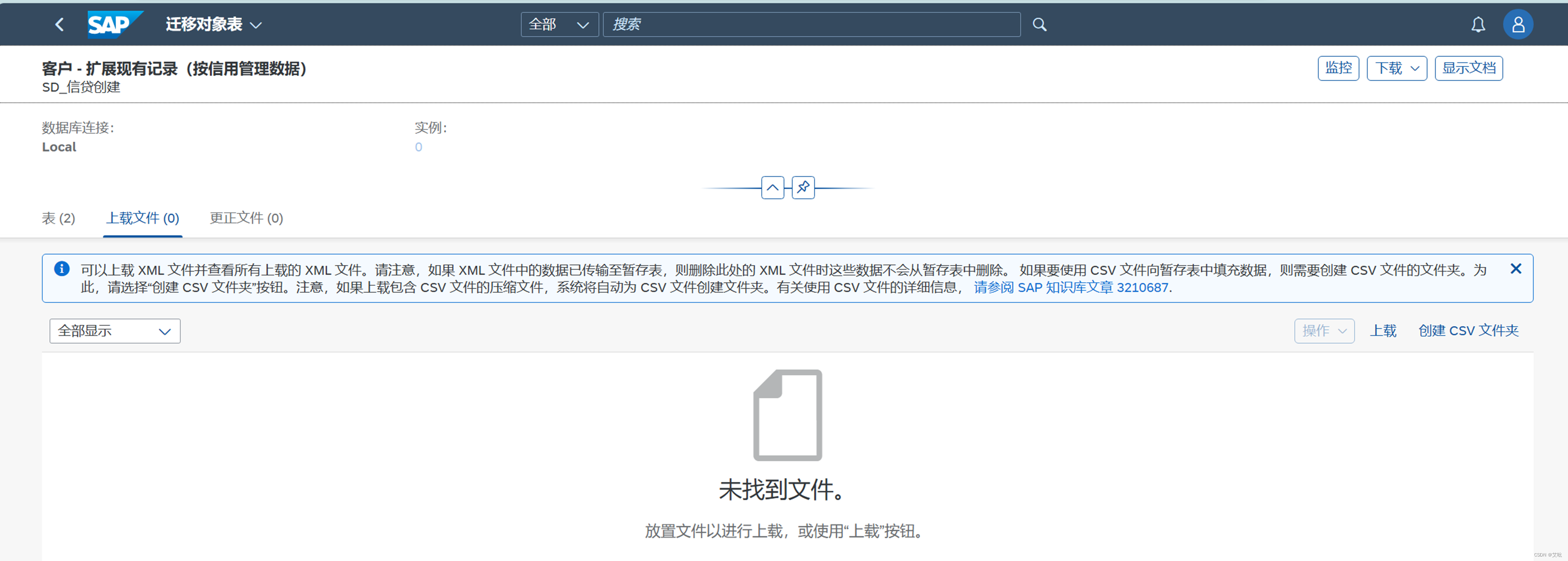This screenshot has width=1568, height=561.
Task: Focus the 搜索 input field
Action: [x=811, y=24]
